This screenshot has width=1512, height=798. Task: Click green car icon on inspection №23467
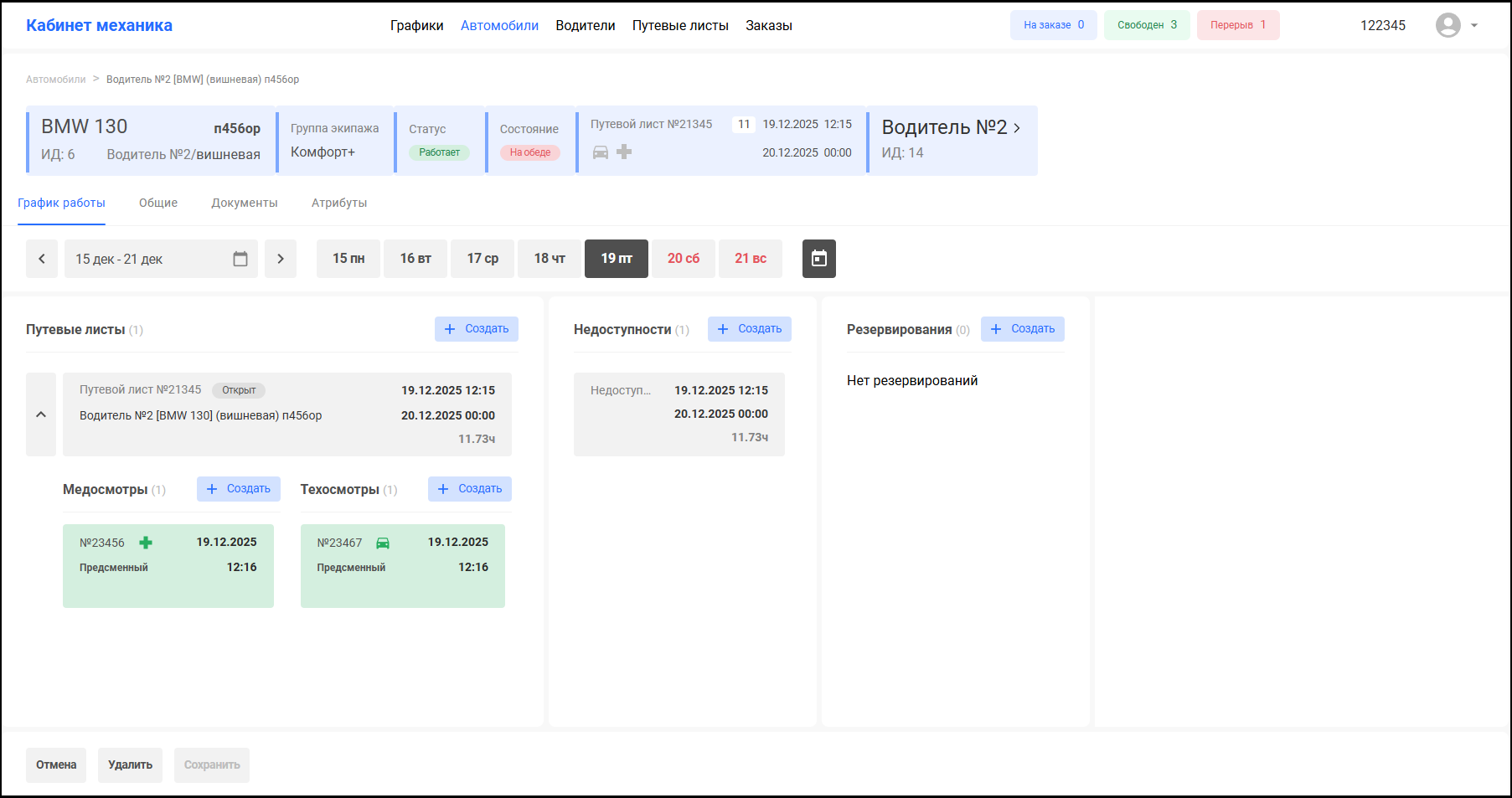tap(383, 543)
